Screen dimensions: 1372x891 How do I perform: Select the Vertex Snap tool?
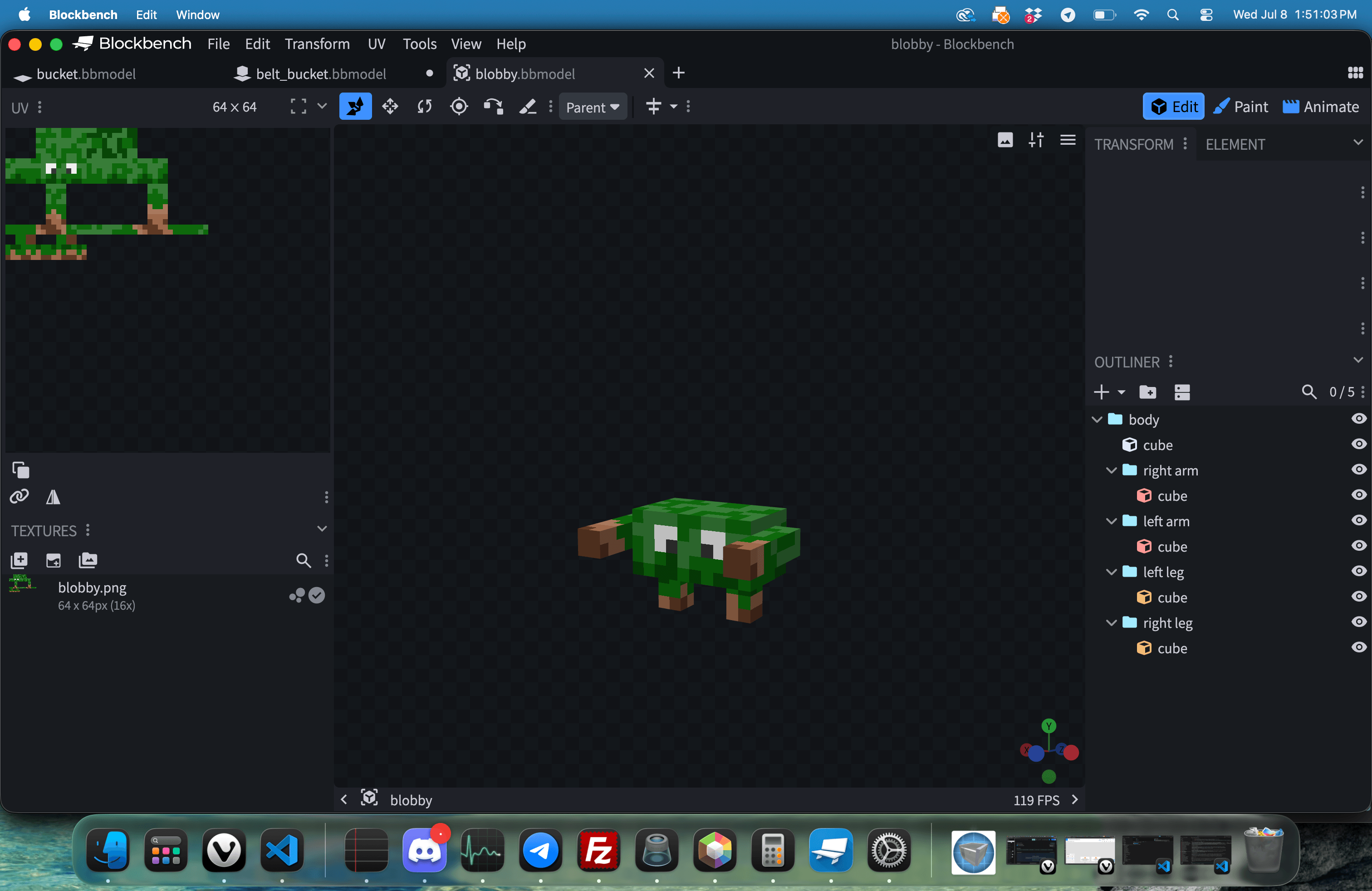click(x=494, y=107)
